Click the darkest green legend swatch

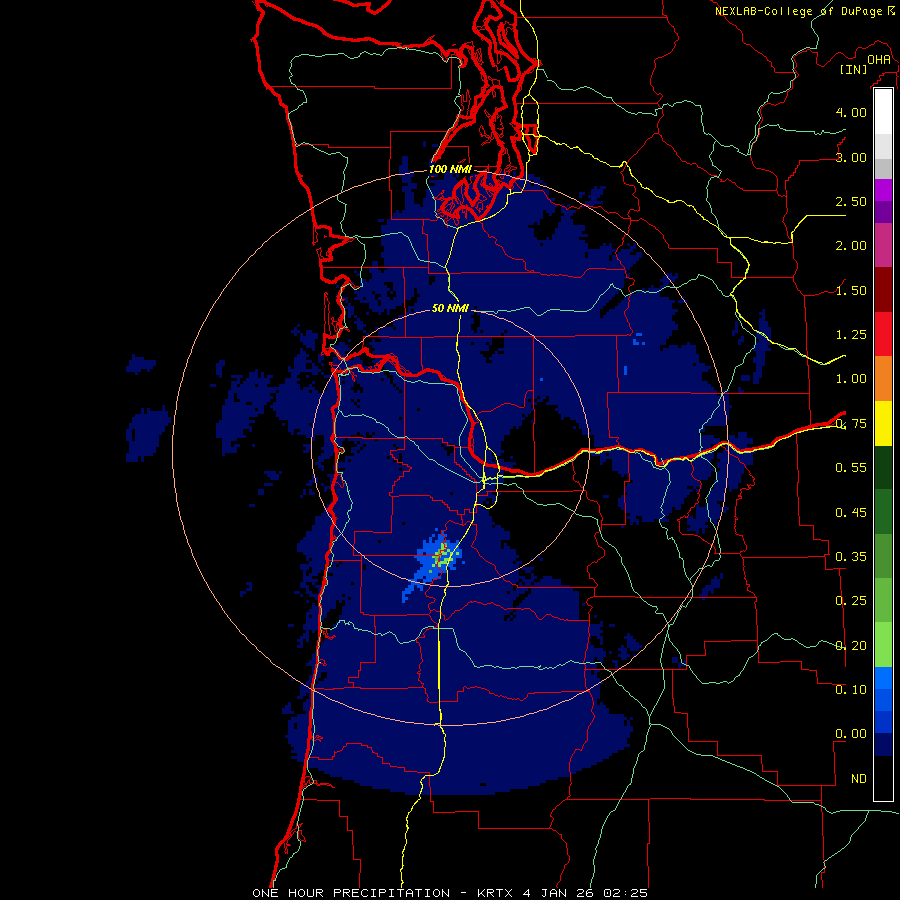coord(883,467)
